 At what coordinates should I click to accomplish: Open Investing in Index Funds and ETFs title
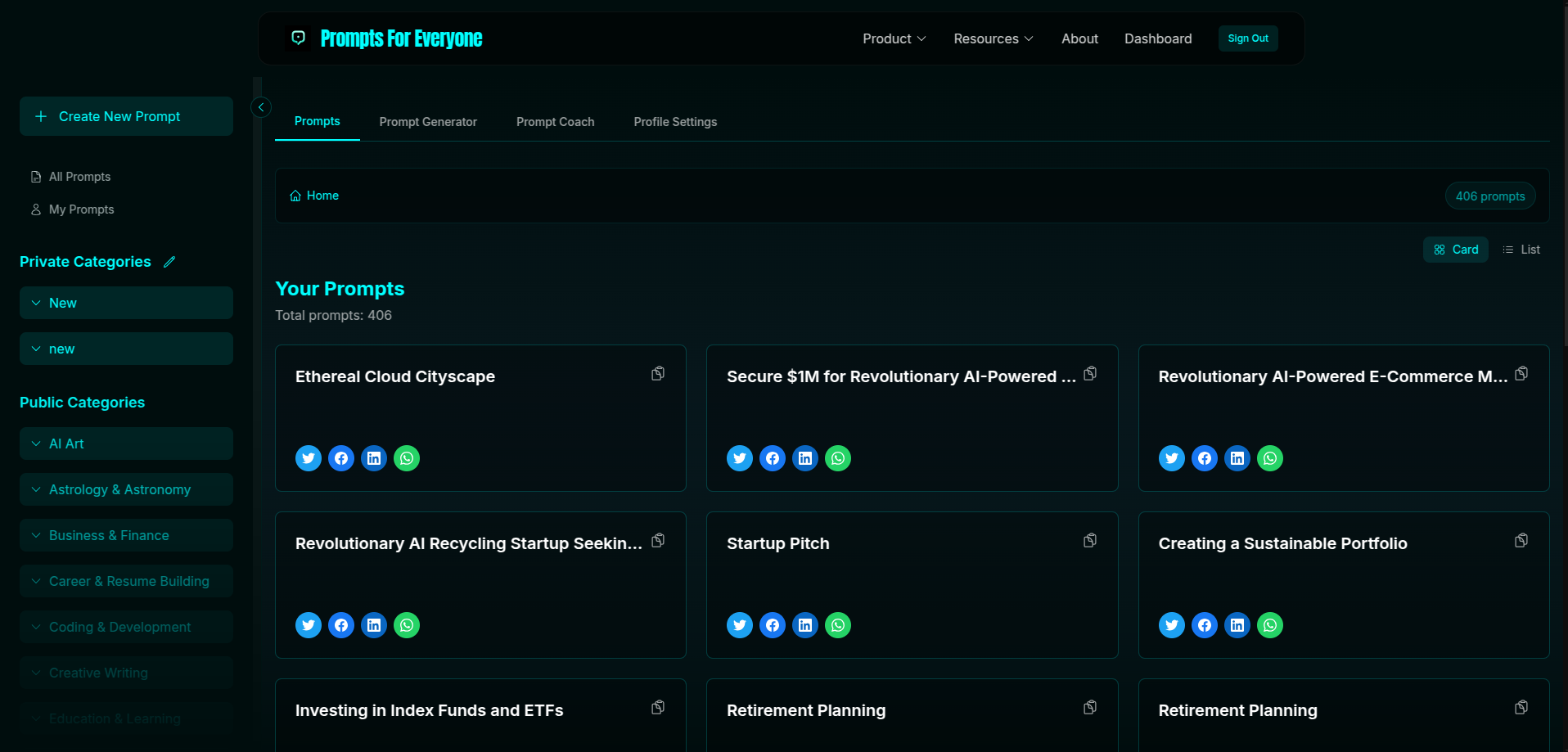[x=429, y=710]
